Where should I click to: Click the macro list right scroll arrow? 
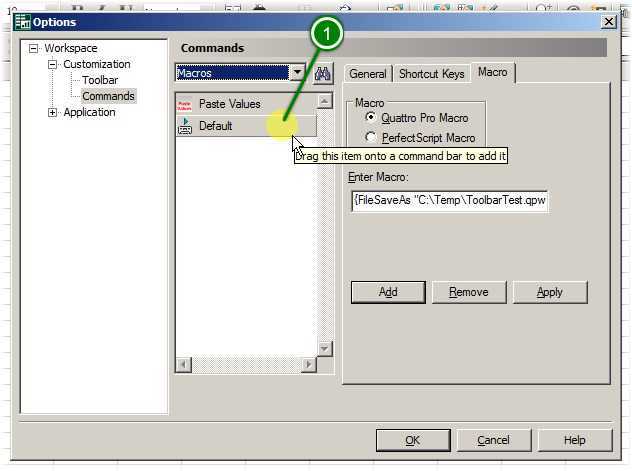click(x=308, y=365)
